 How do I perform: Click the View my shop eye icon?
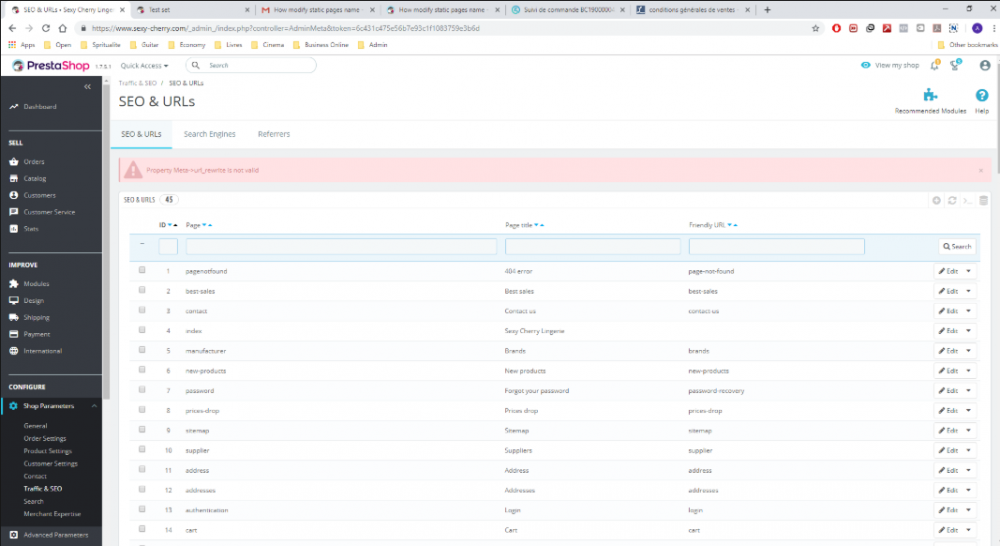865,65
